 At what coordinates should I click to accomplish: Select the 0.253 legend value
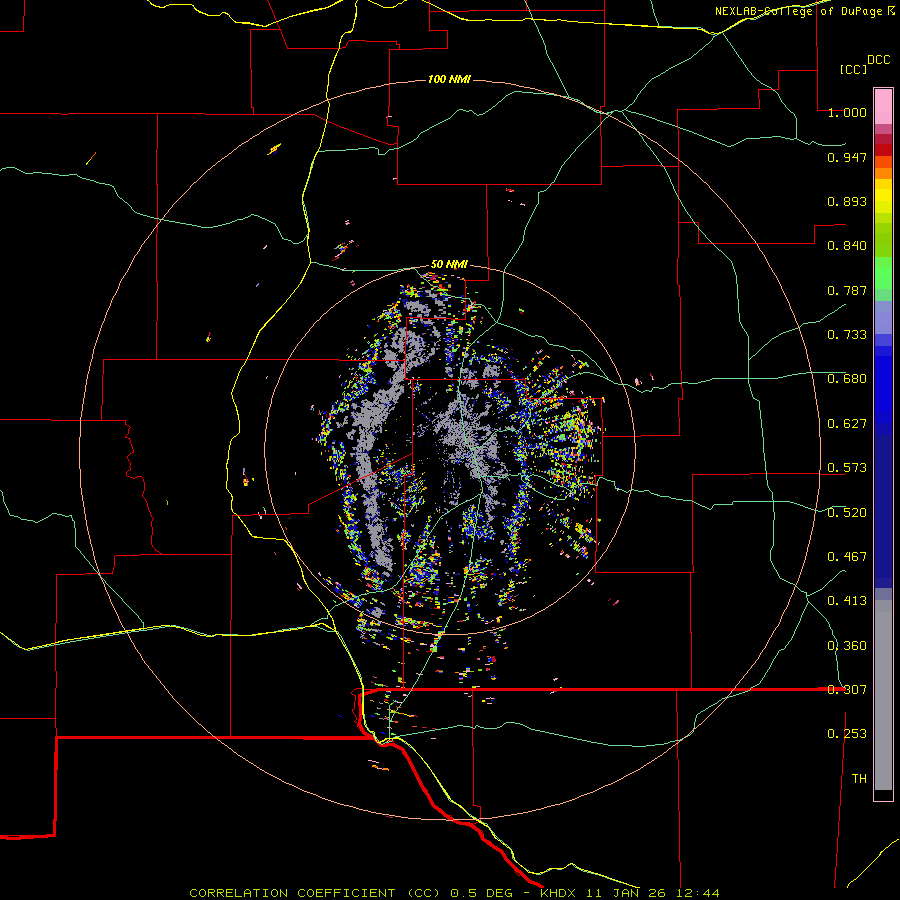[x=847, y=734]
